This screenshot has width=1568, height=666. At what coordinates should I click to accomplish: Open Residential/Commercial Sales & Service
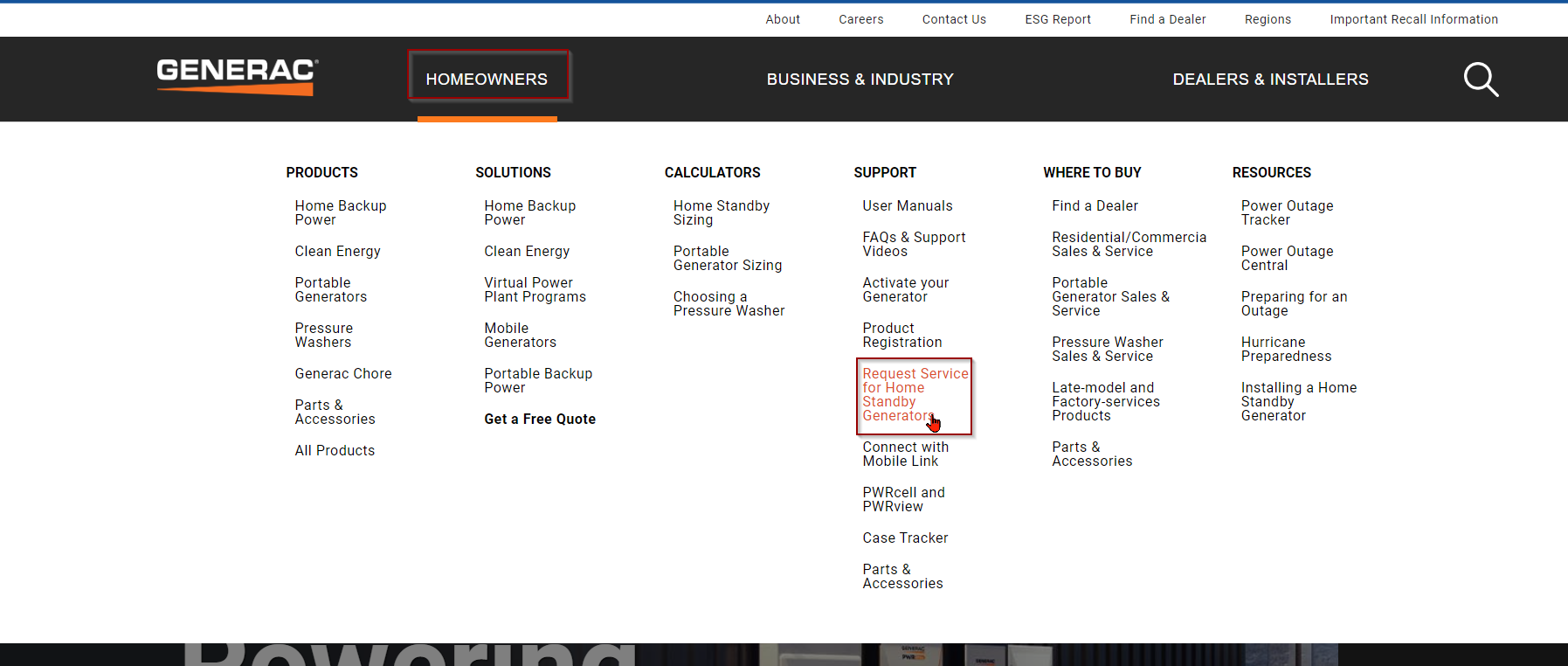[x=1129, y=244]
